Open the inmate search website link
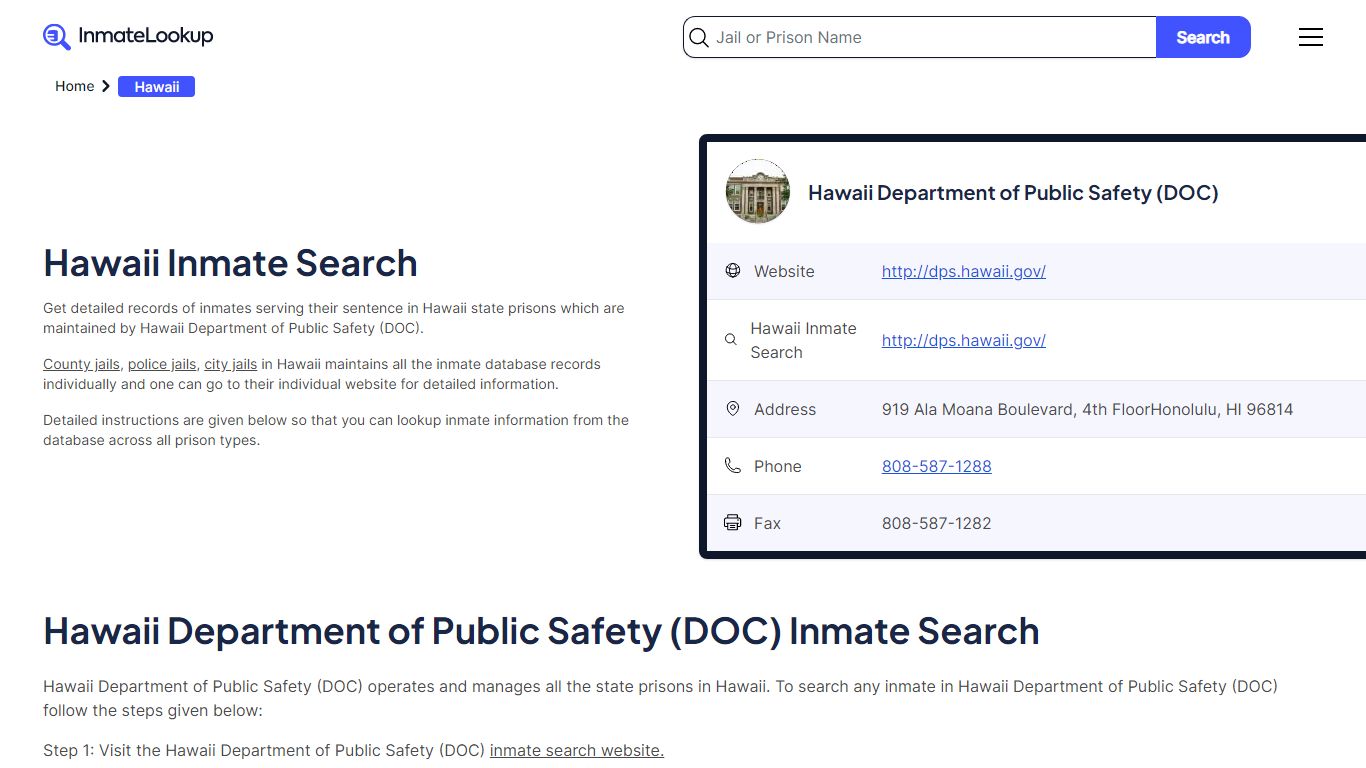This screenshot has width=1366, height=768. (577, 750)
